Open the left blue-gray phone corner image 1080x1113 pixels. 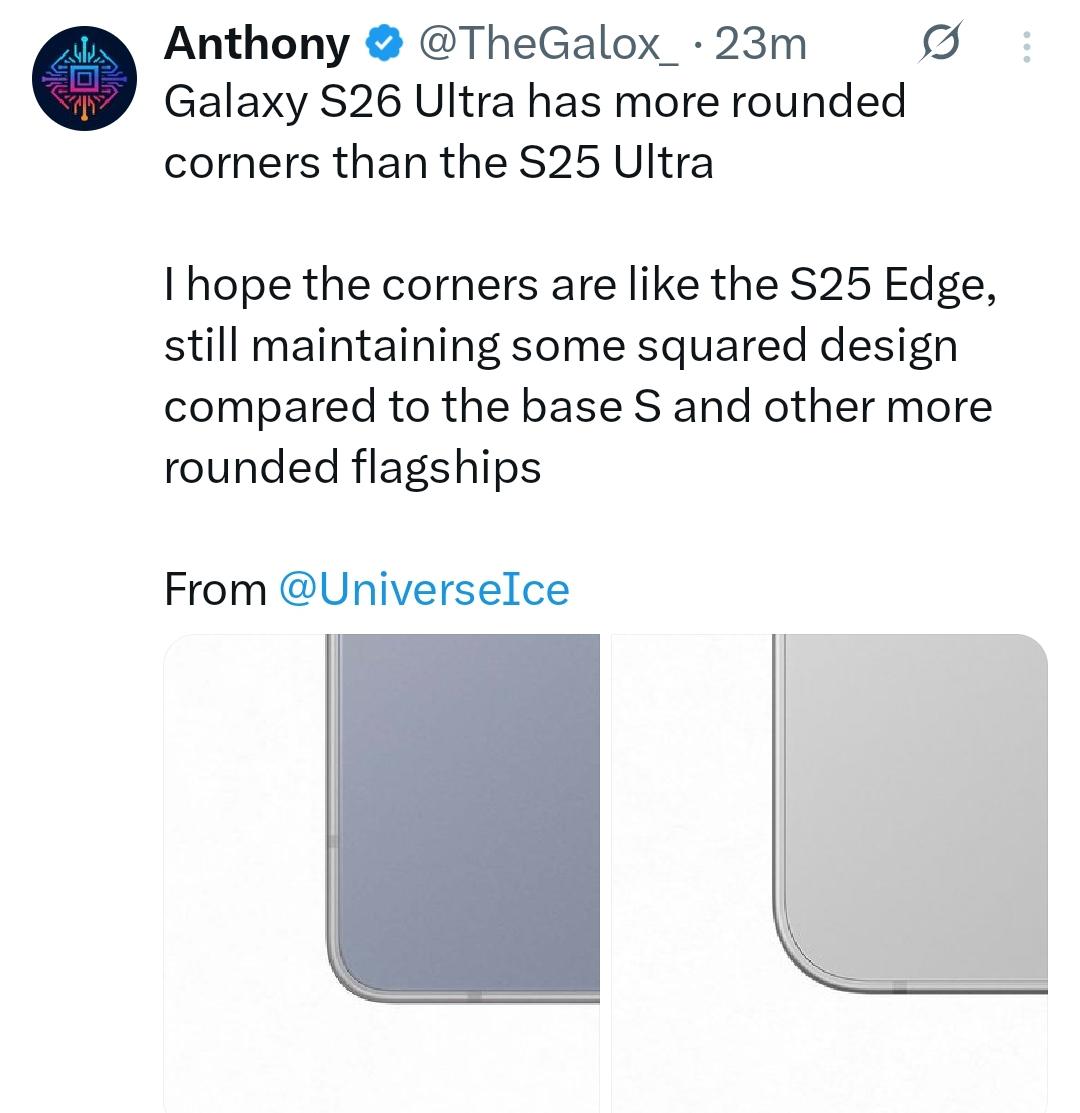pyautogui.click(x=382, y=873)
